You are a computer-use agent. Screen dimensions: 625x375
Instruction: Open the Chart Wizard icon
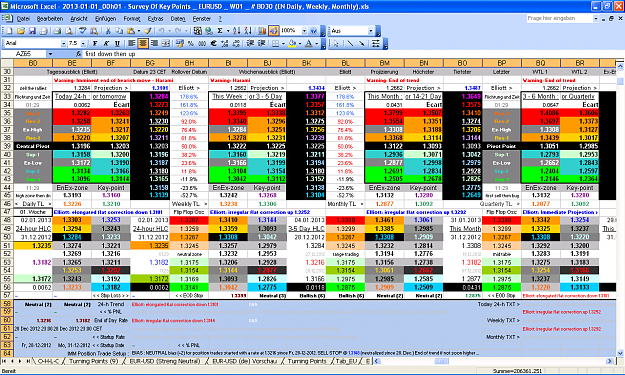point(262,31)
